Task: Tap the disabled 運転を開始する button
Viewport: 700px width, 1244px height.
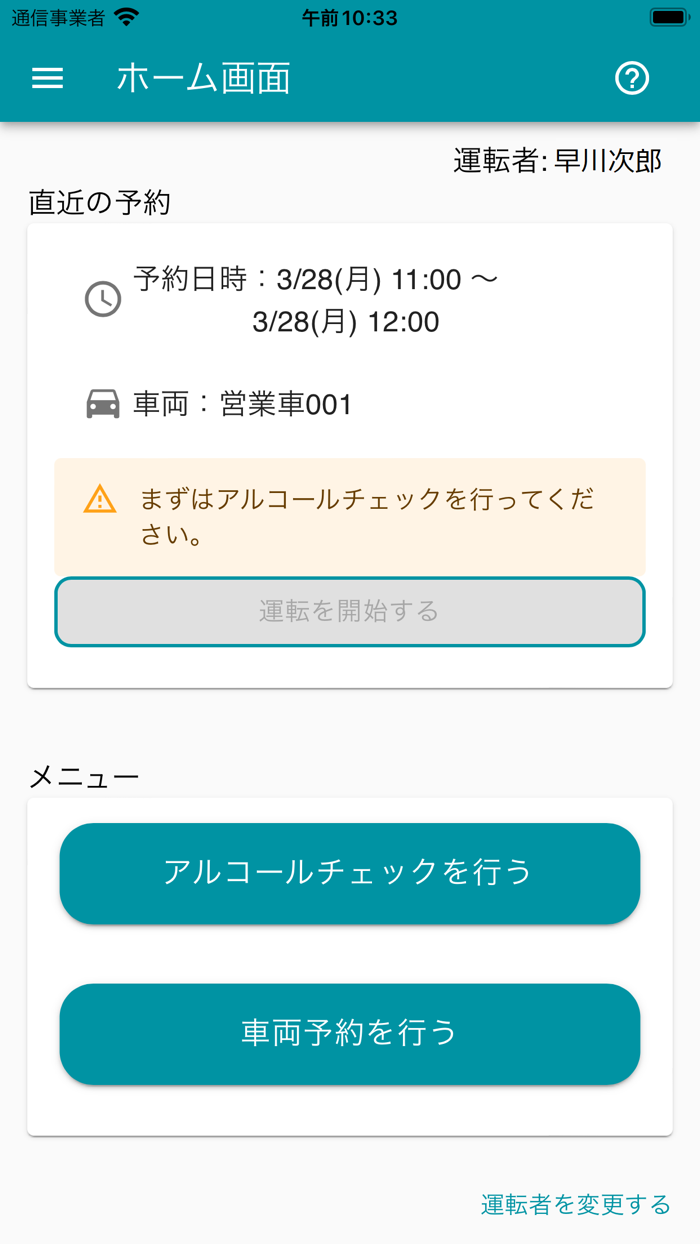Action: click(349, 611)
